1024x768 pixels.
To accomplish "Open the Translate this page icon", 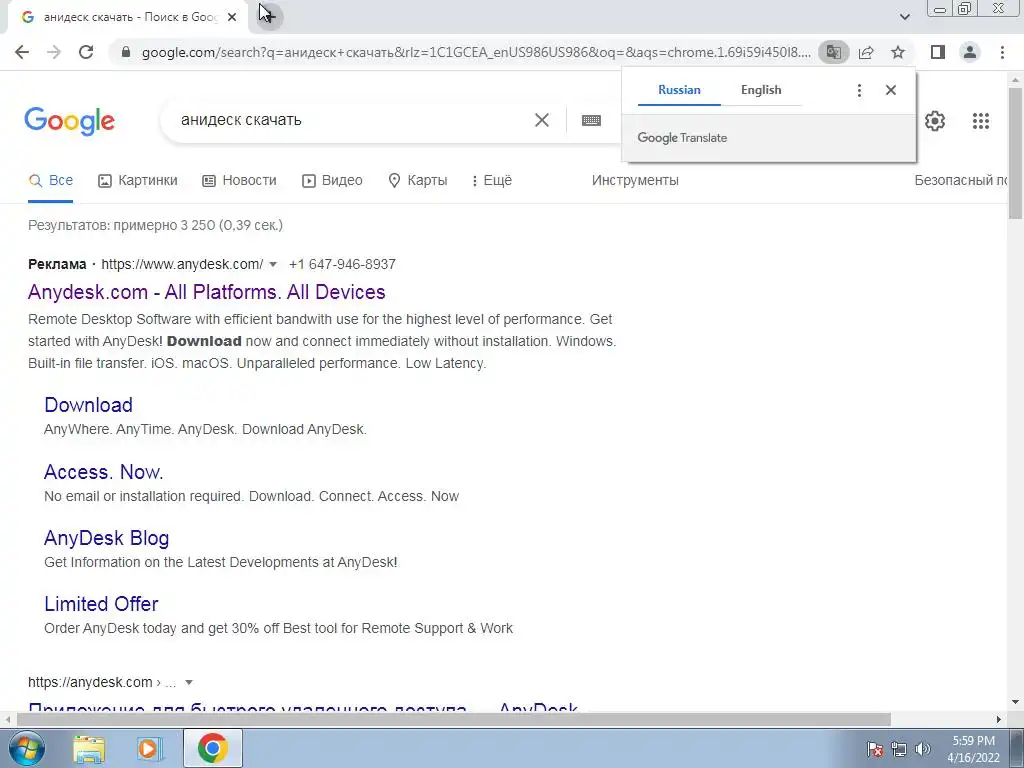I will tap(834, 52).
